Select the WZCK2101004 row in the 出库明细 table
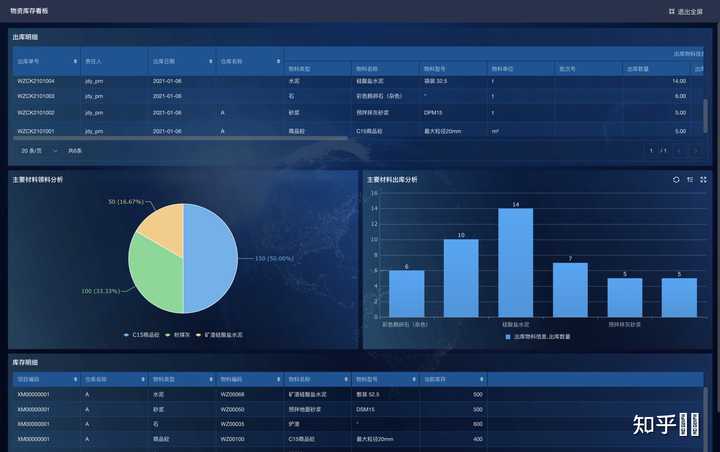 click(x=358, y=81)
